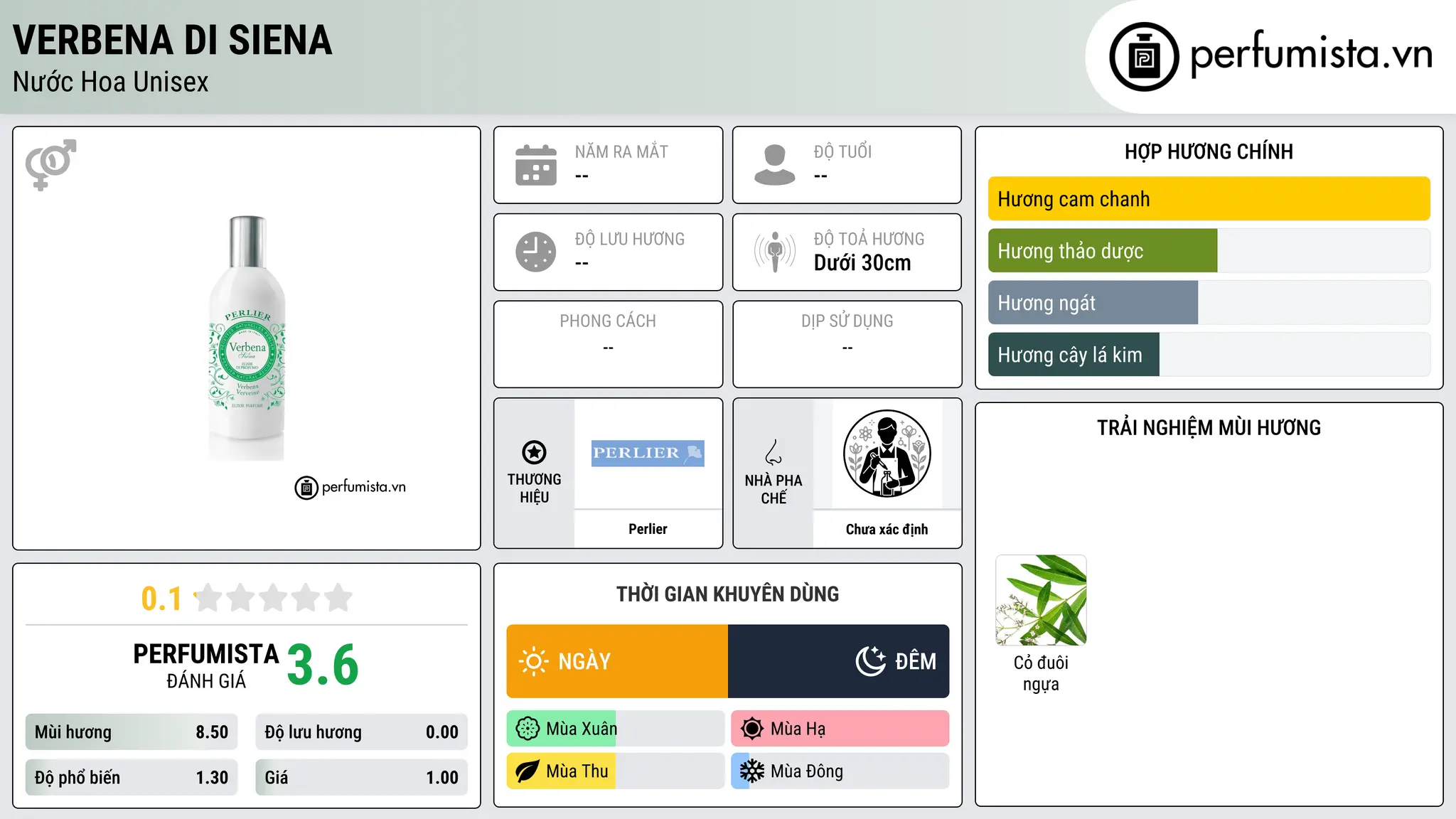This screenshot has height=819, width=1456.
Task: Select the Hương ngát accord bar
Action: pos(1209,303)
